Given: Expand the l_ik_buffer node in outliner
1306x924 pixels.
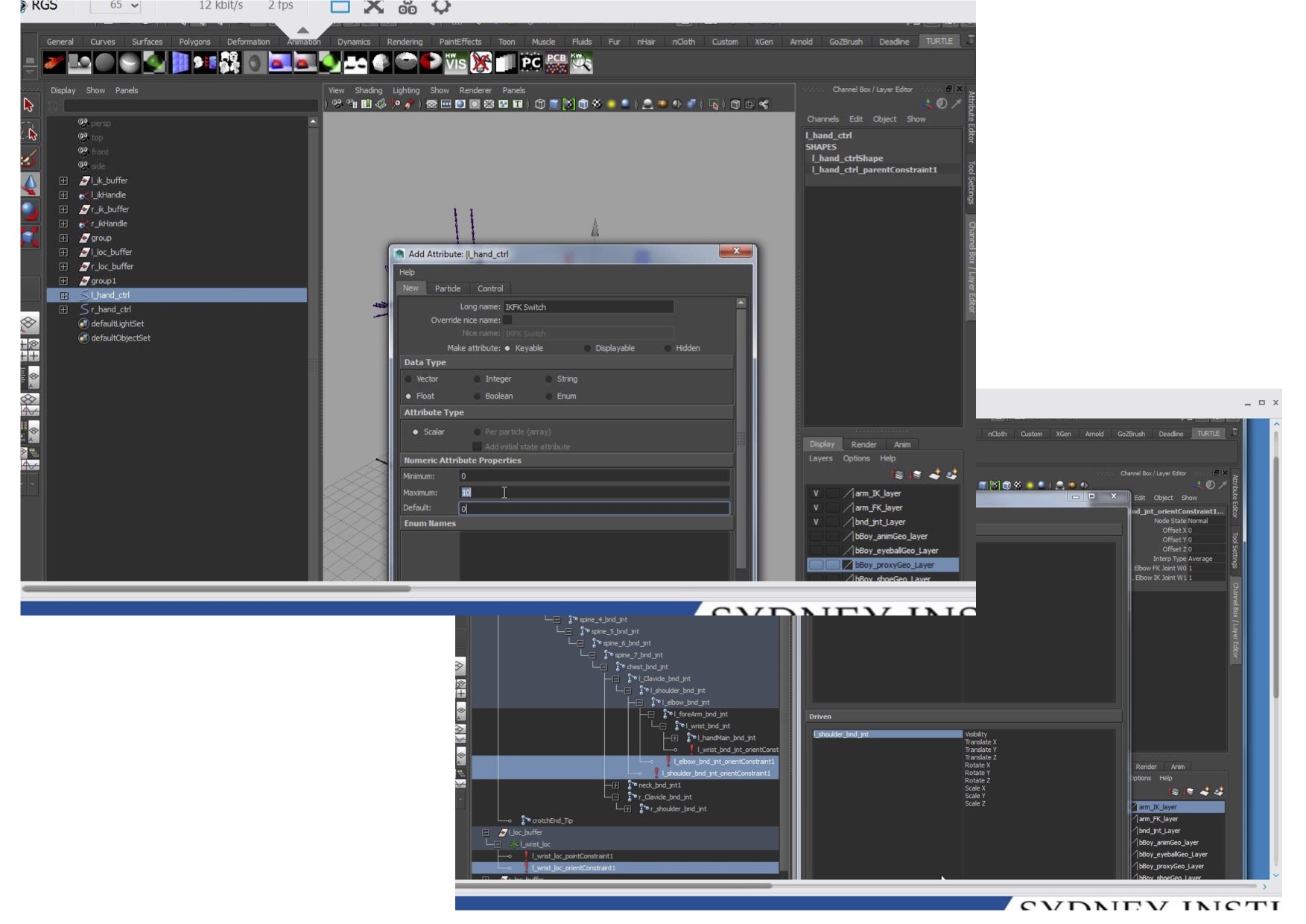Looking at the screenshot, I should 63,180.
